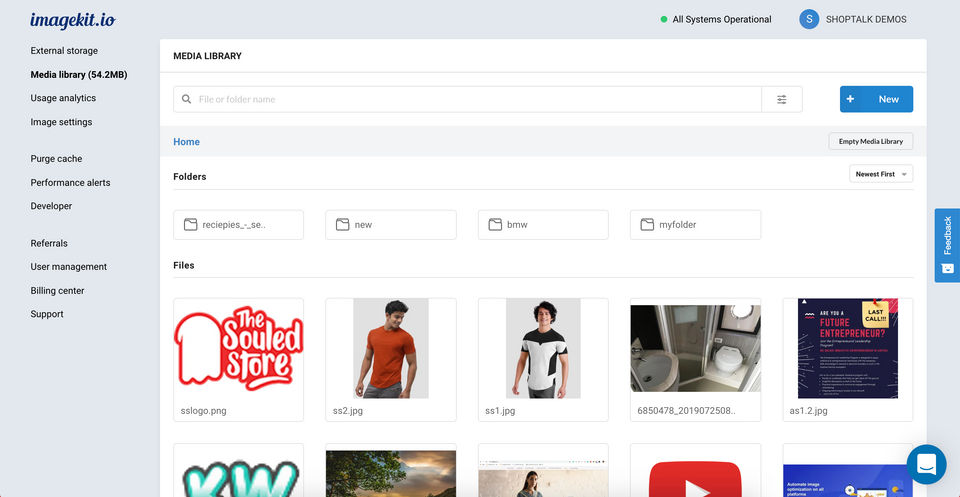Click the imagekit.io logo
Viewport: 960px width, 497px height.
pyautogui.click(x=72, y=20)
